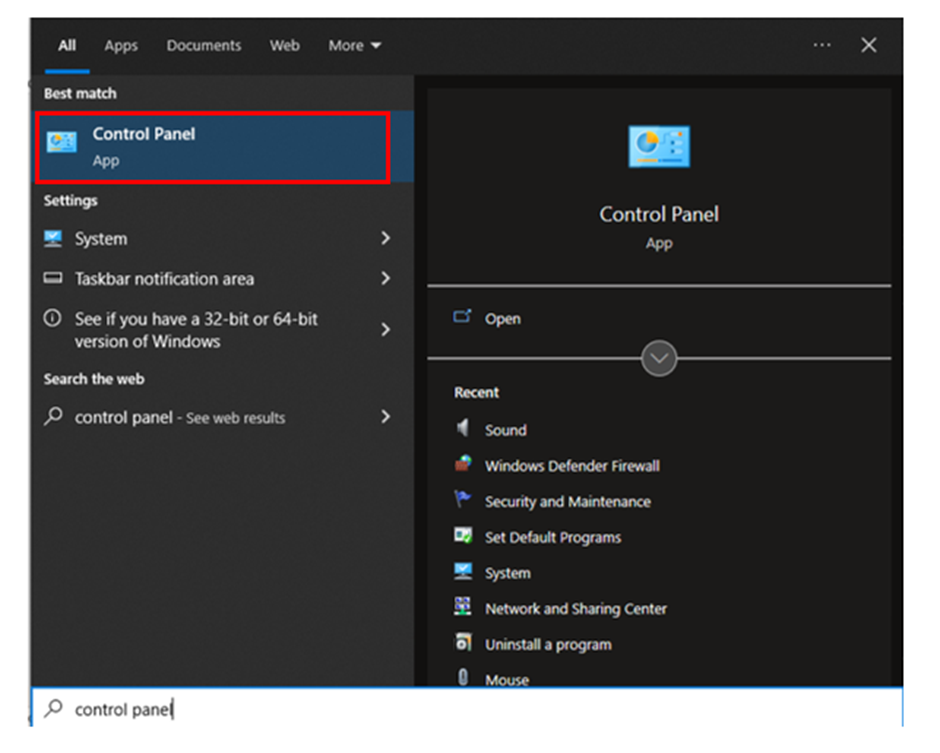Viewport: 940px width, 753px height.
Task: Click the Mouse icon in Recent list
Action: click(463, 677)
